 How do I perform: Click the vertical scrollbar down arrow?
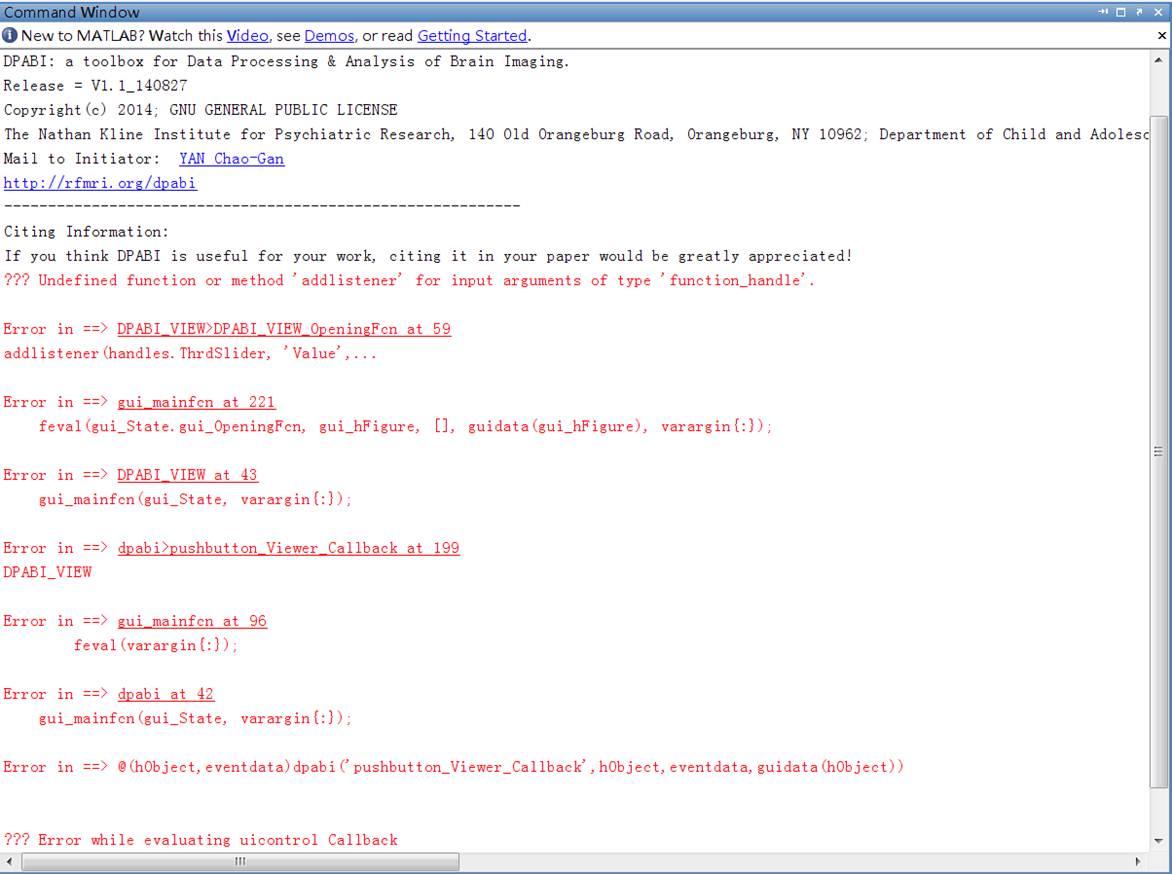point(1159,840)
